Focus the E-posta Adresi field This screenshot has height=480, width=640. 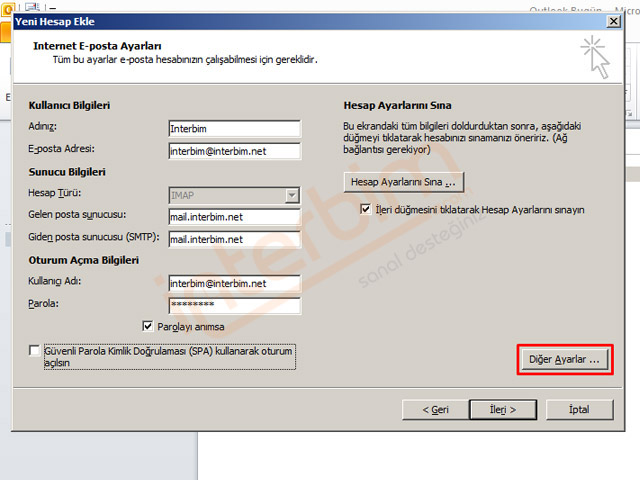pos(234,151)
